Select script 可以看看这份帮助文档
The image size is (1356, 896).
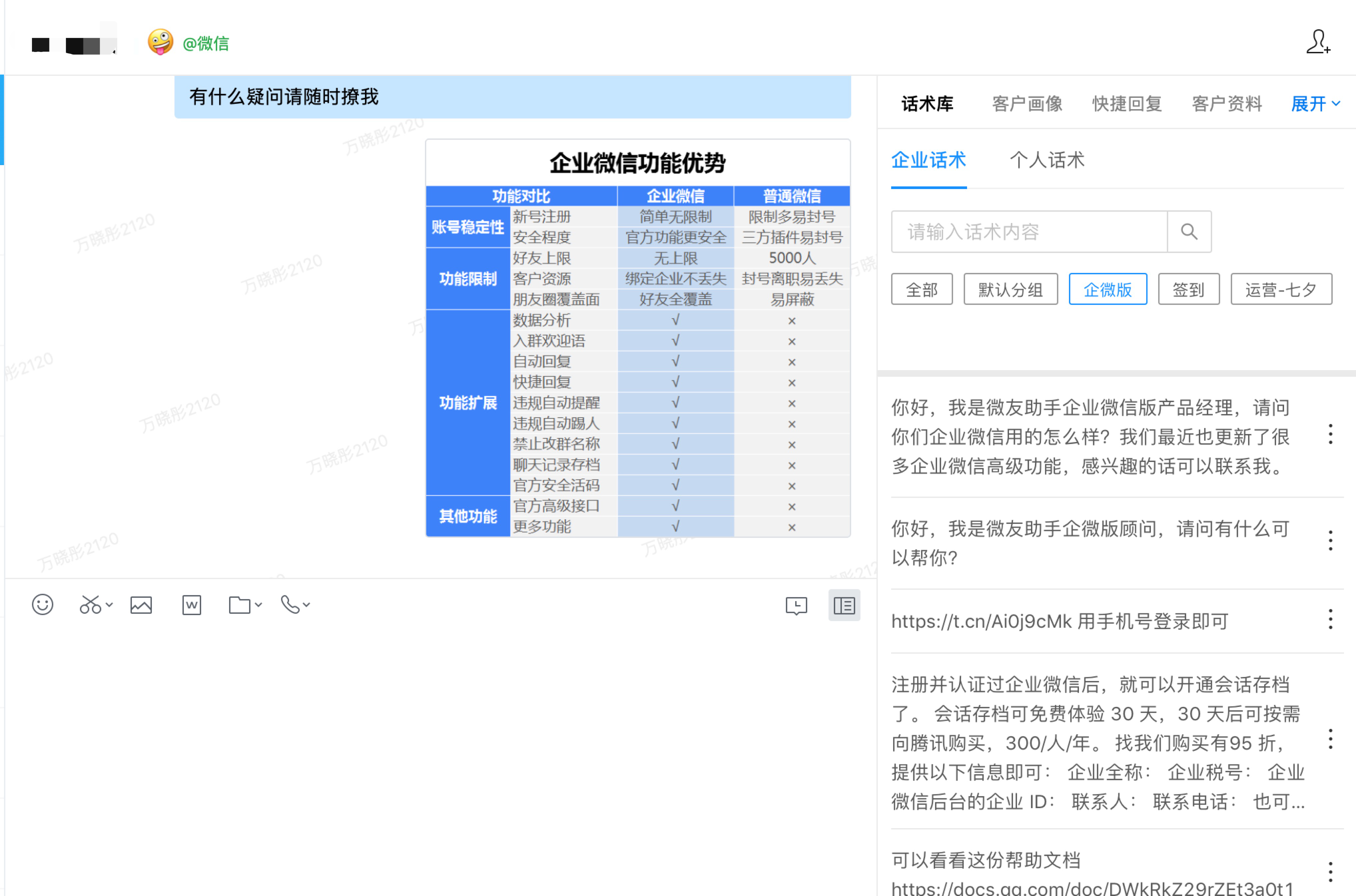(x=1092, y=873)
